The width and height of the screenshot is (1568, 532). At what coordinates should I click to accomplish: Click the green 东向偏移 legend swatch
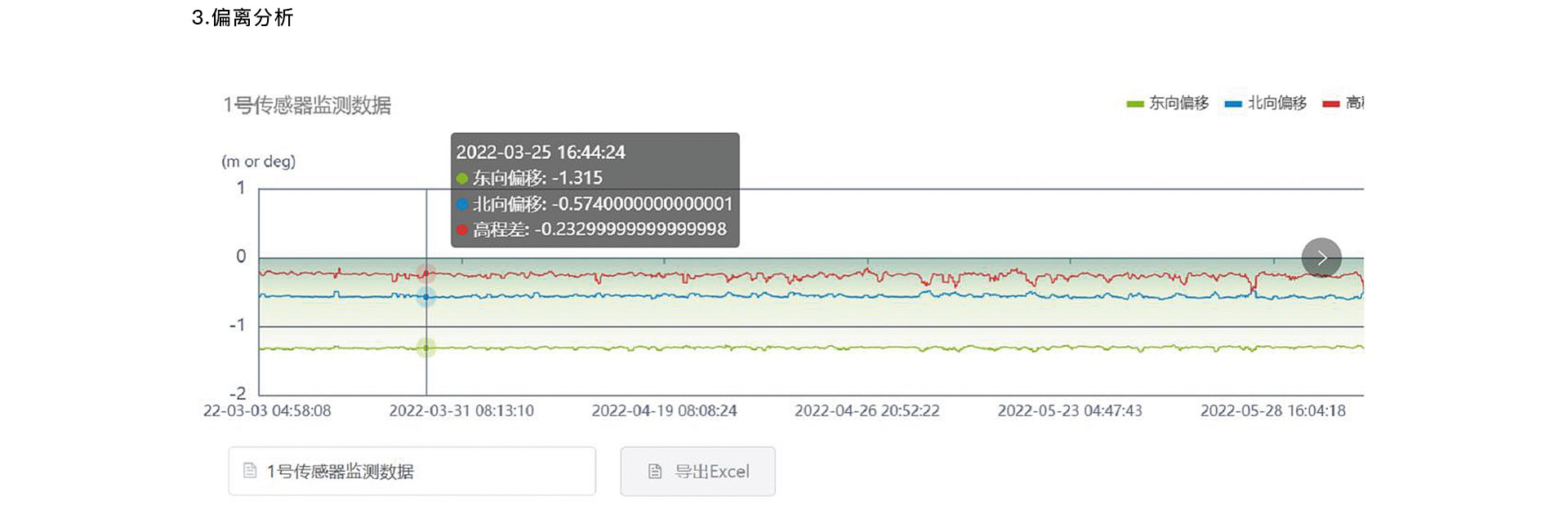(1134, 104)
